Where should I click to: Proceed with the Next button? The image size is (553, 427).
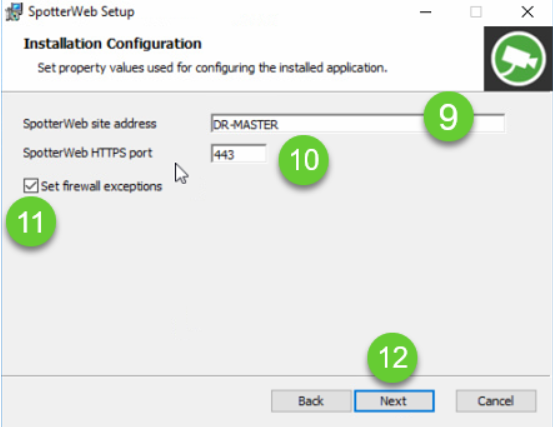(x=394, y=401)
